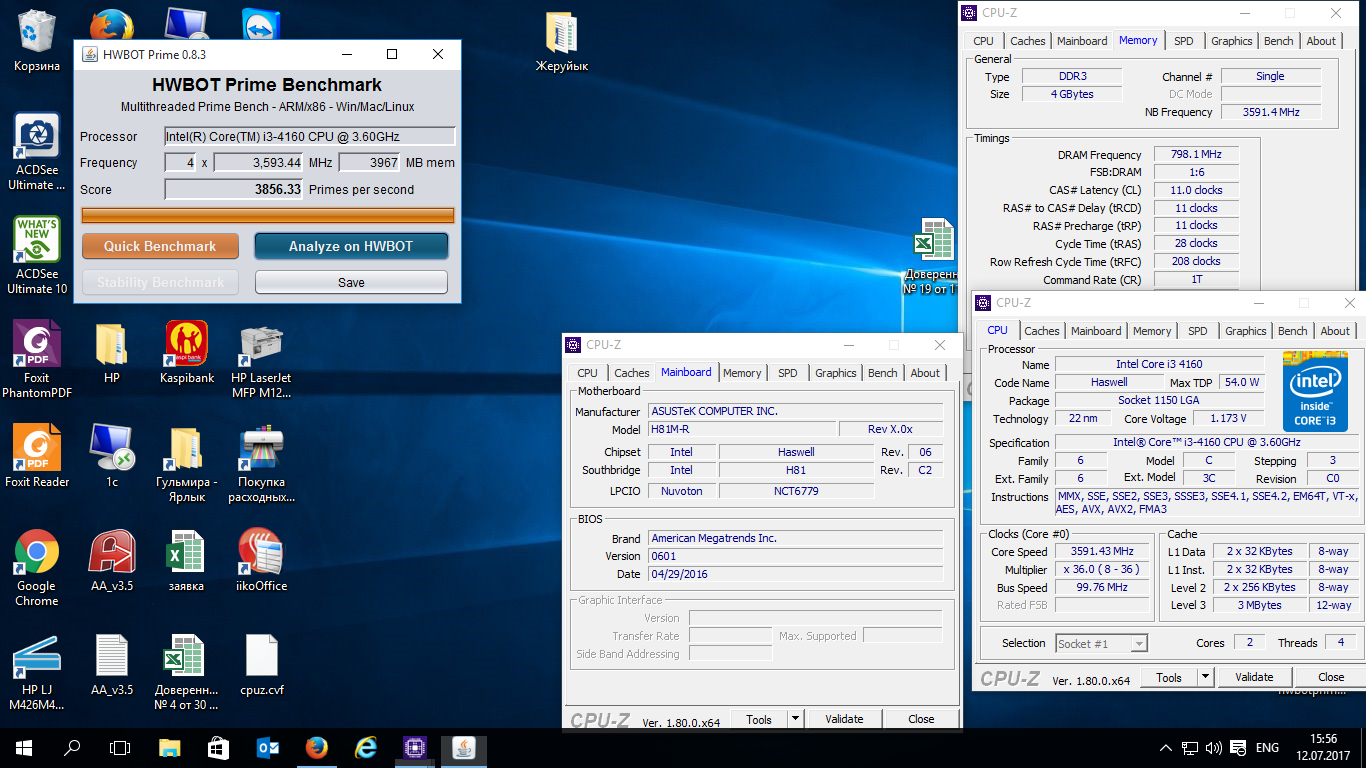
Task: Launch Foxit Reader desktop shortcut
Action: 37,456
